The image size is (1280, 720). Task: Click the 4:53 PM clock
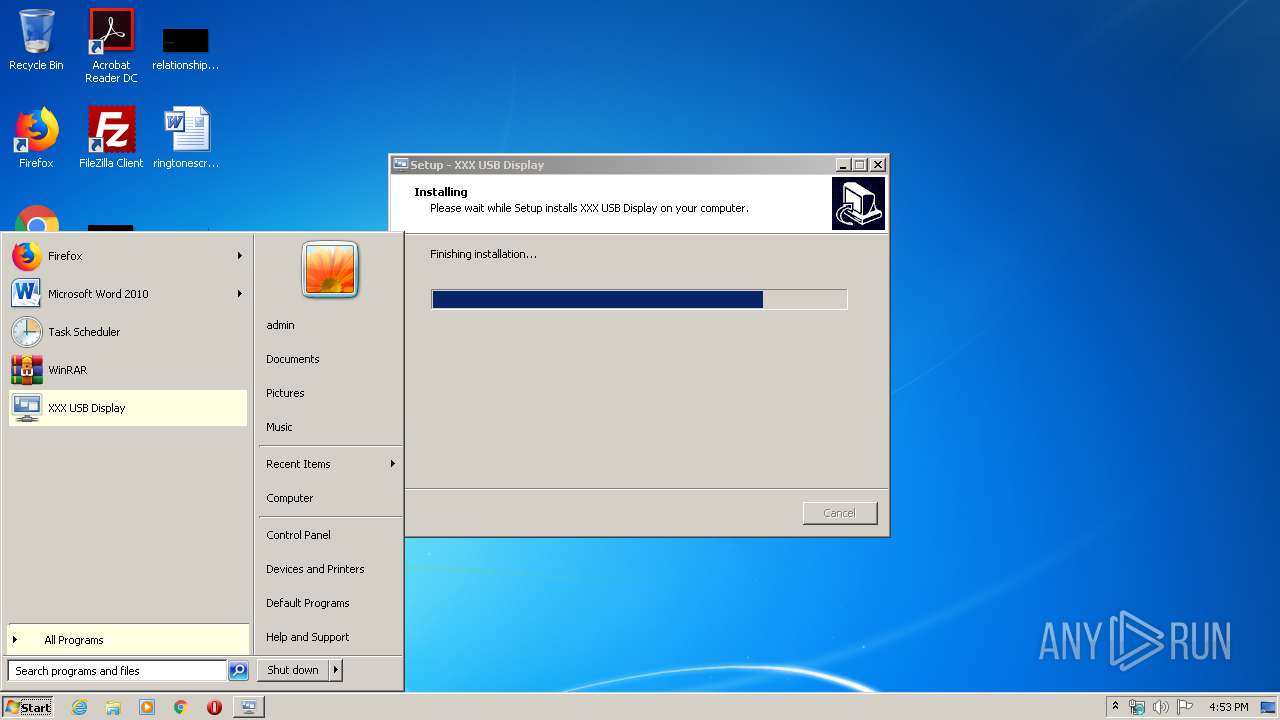pos(1228,707)
